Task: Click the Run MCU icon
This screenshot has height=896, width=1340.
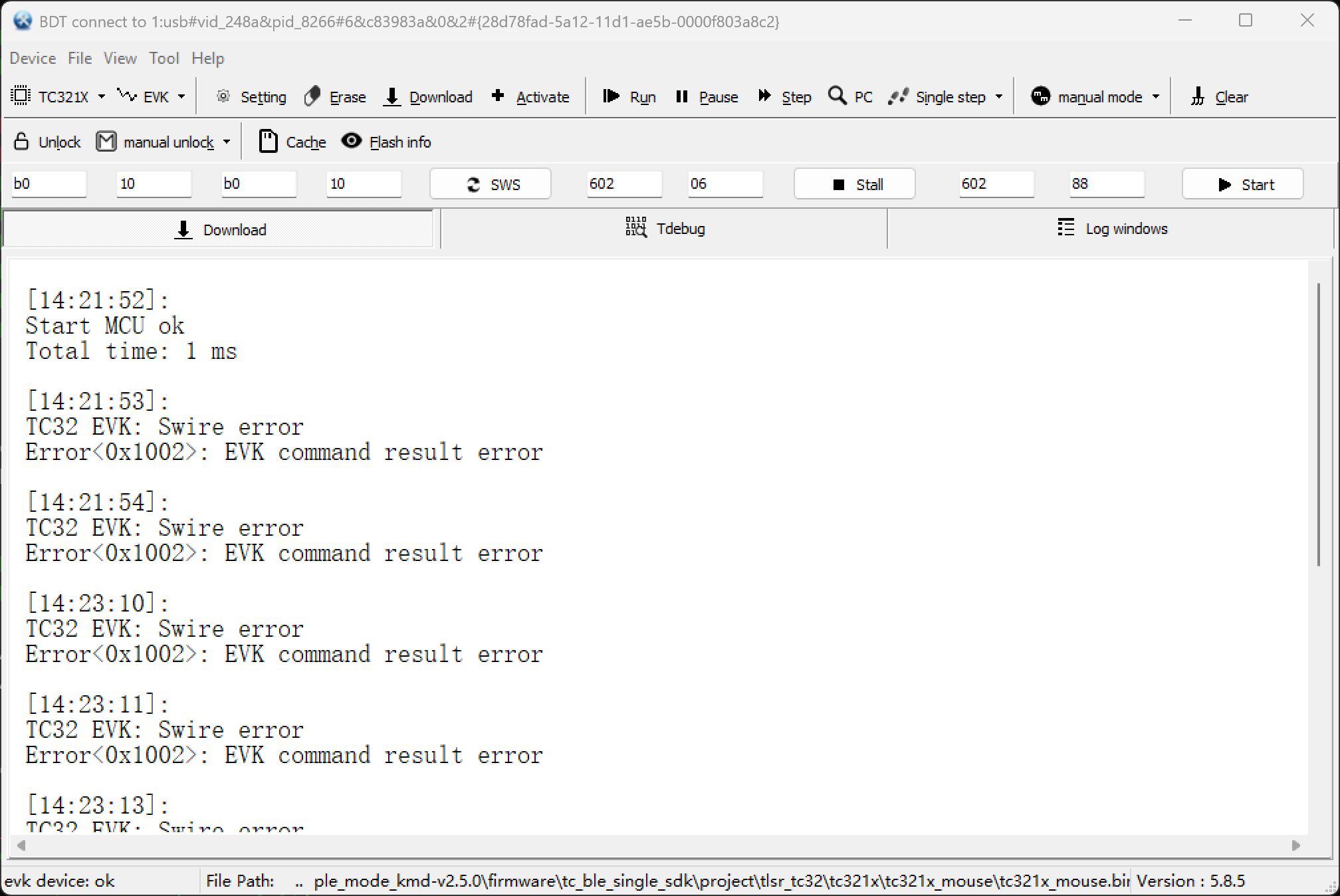Action: point(611,97)
